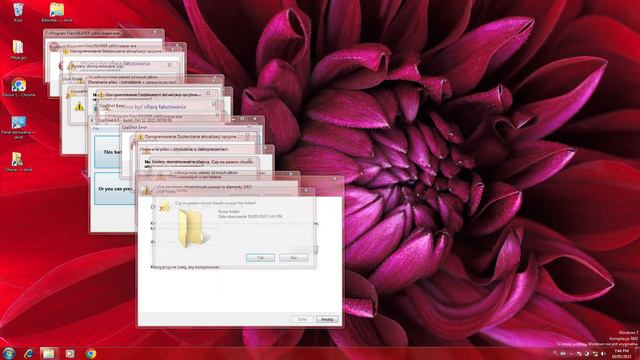This screenshot has height=360, width=640.
Task: Click the 'Data utworzenia' line in delete dialog
Action: pyautogui.click(x=250, y=216)
